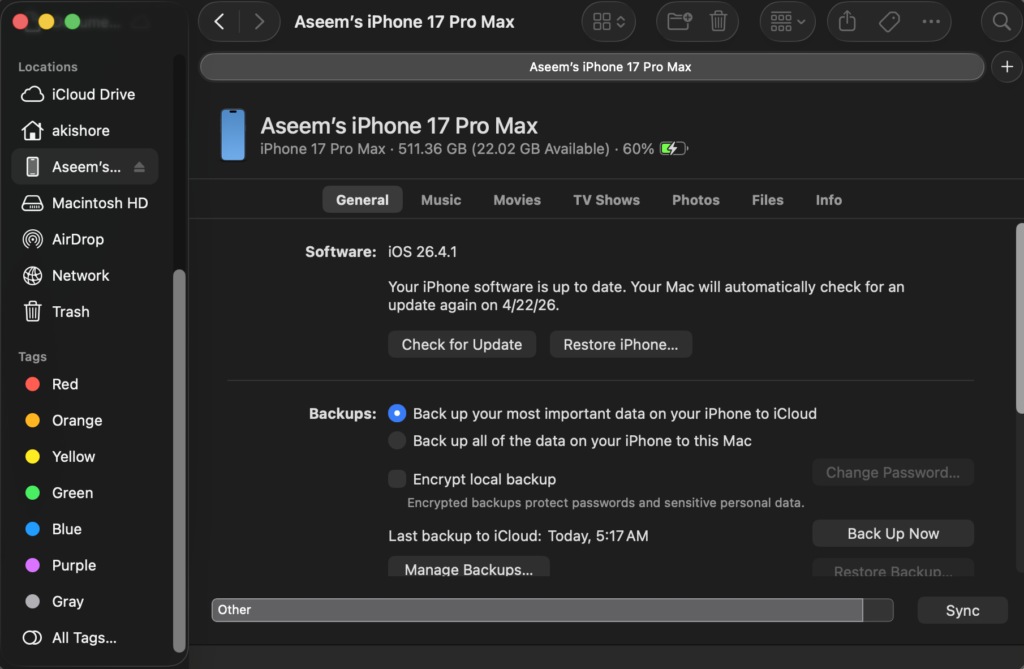Filter by the Blue tag
1024x669 pixels.
(85, 529)
